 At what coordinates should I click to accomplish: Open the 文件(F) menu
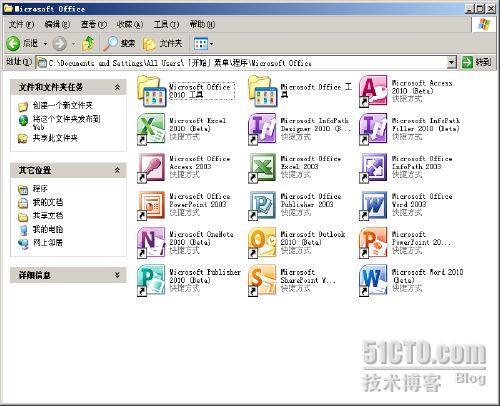(21, 24)
